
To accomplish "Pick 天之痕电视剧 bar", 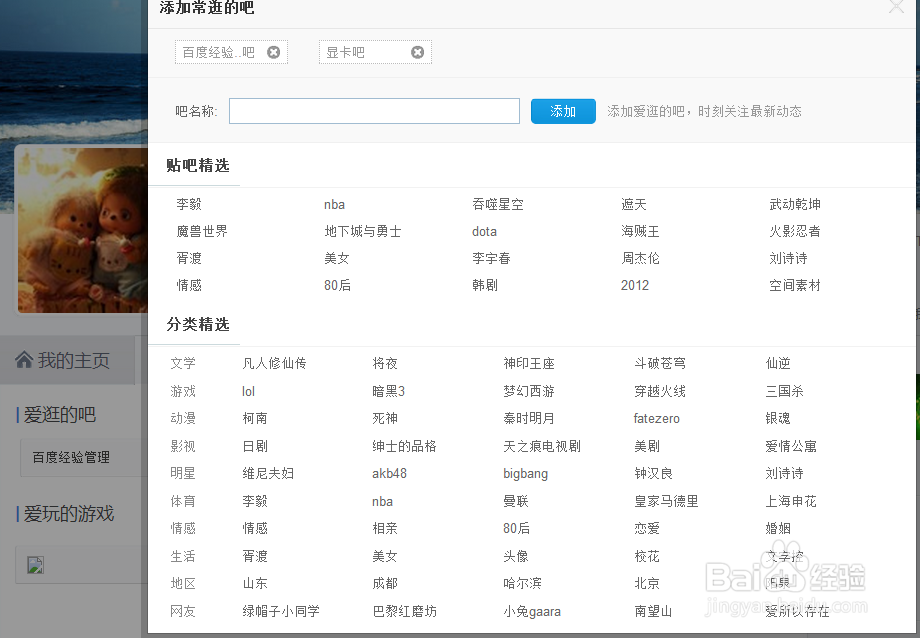I will tap(542, 446).
